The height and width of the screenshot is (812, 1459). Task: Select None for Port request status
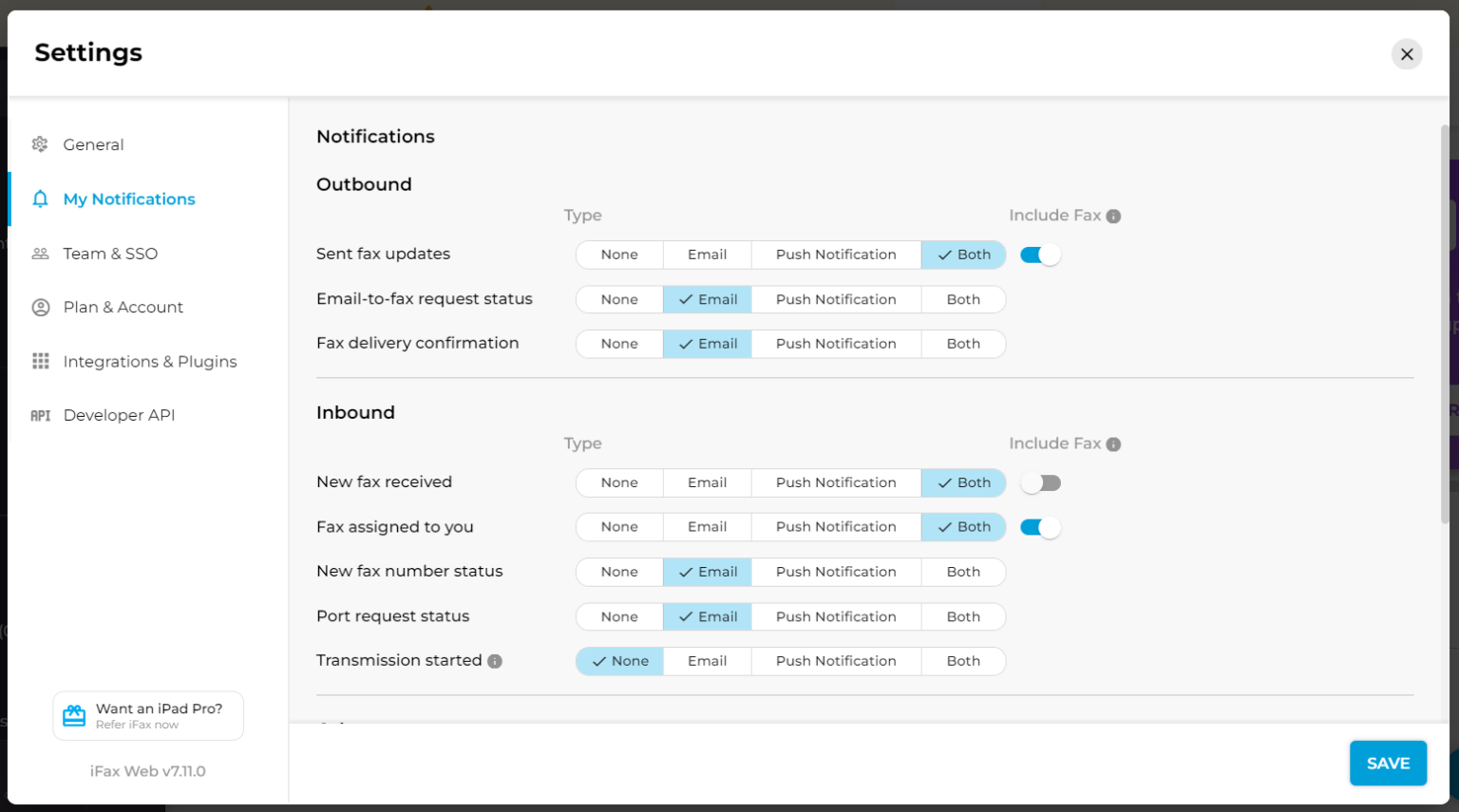click(x=618, y=617)
